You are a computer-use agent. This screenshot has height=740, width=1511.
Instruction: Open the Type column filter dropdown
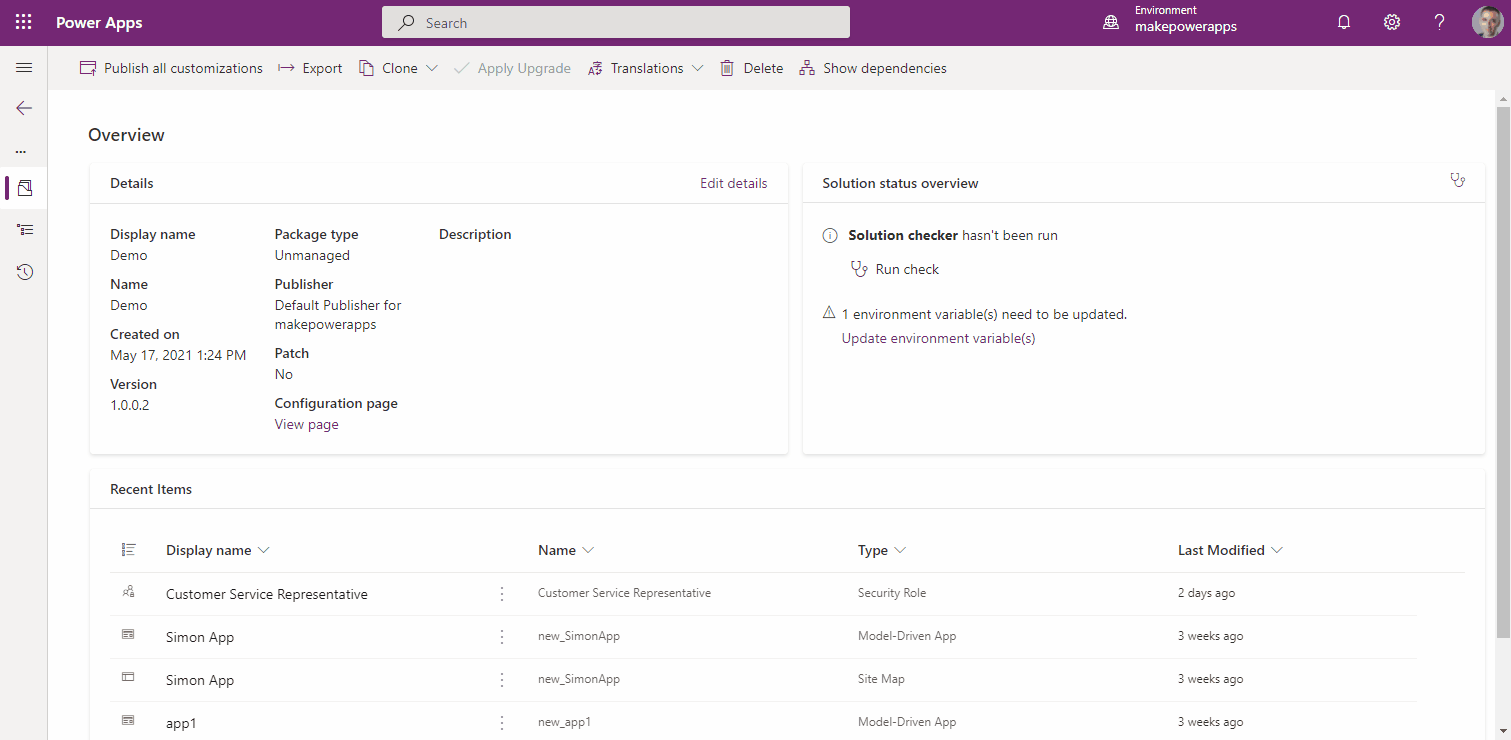tap(900, 550)
